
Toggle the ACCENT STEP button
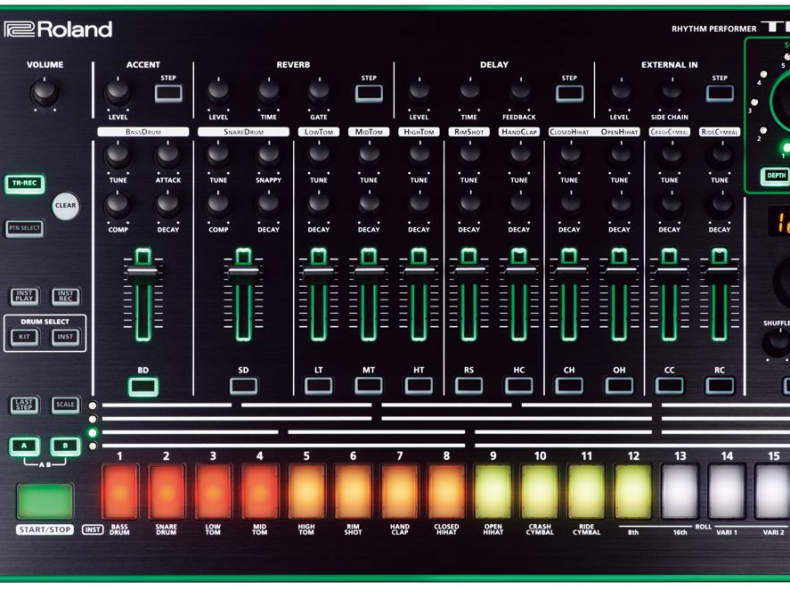coord(168,93)
